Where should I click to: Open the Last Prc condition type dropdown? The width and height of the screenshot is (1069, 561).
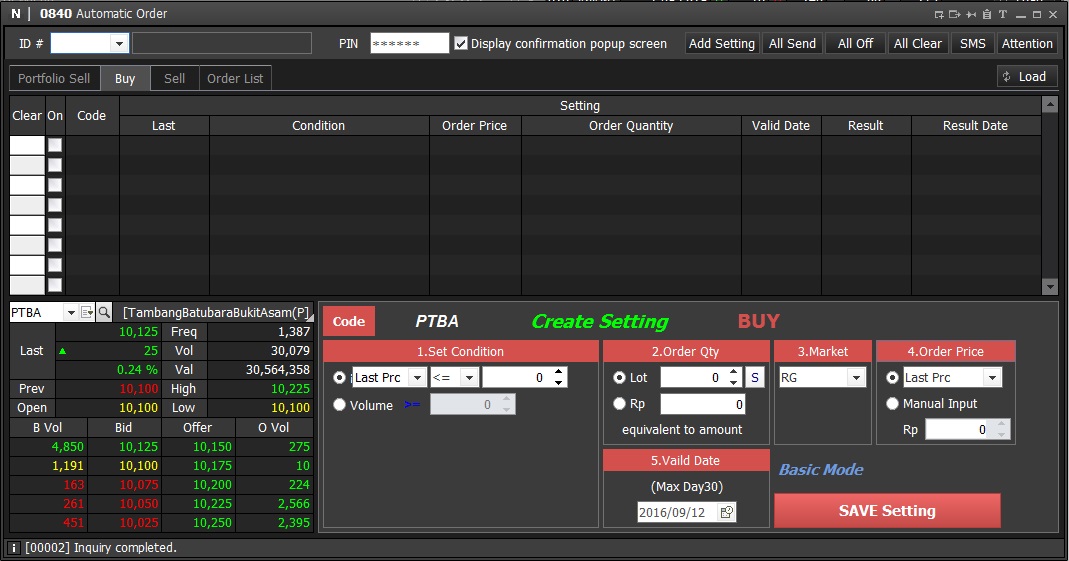tap(417, 378)
